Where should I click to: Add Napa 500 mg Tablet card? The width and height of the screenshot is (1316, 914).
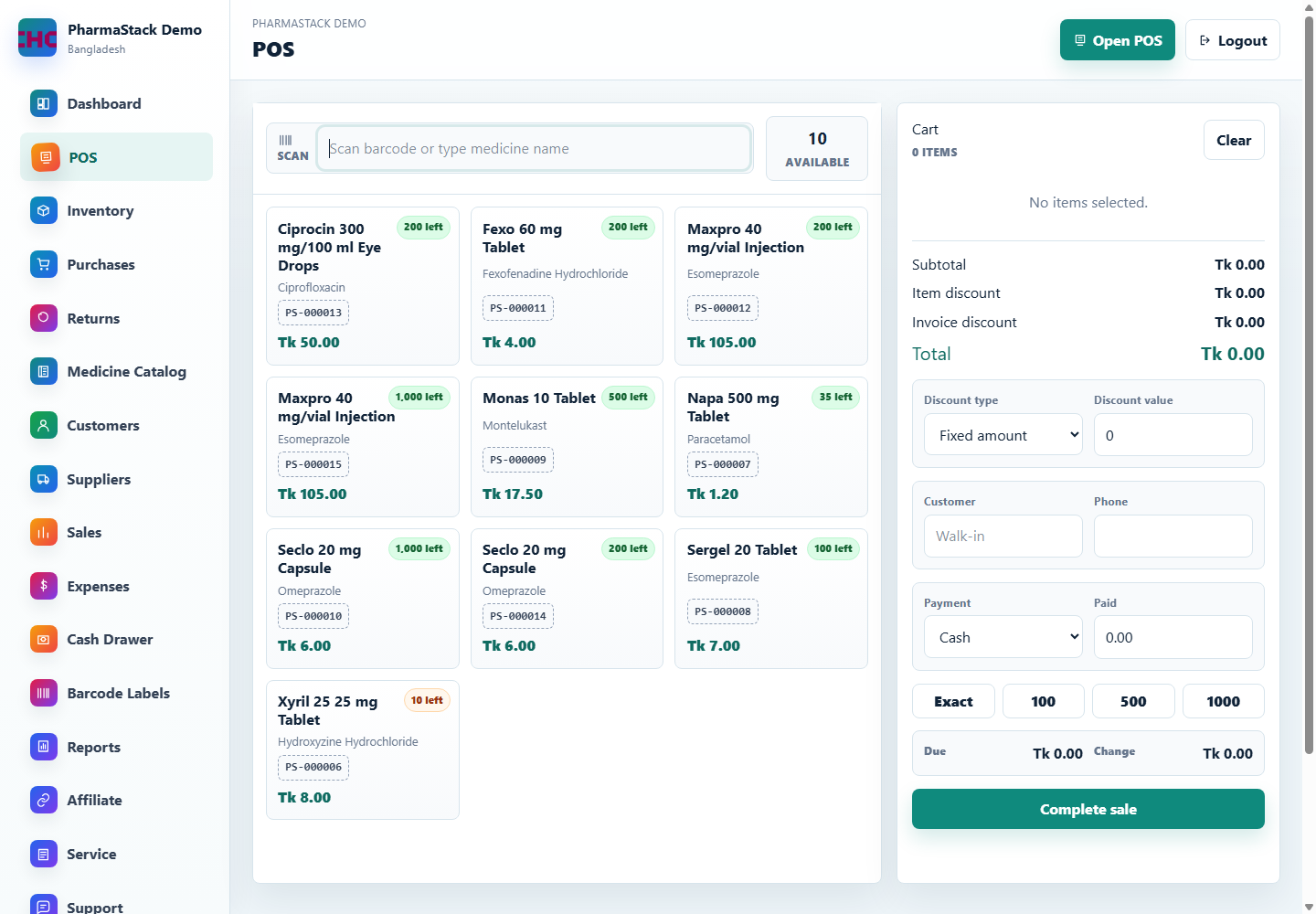click(771, 447)
